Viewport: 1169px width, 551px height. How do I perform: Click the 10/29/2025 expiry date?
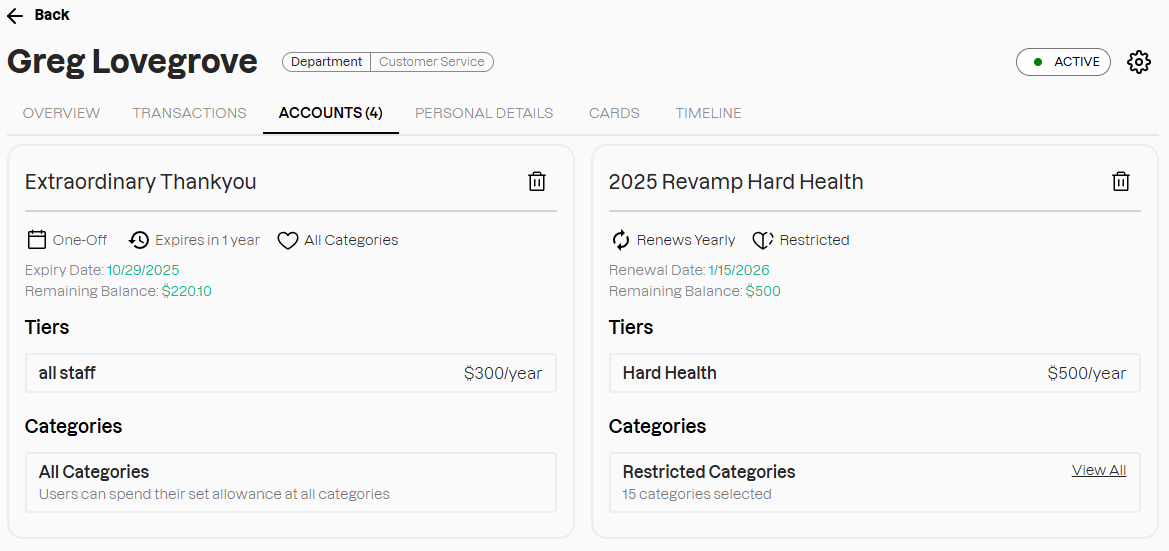click(143, 270)
